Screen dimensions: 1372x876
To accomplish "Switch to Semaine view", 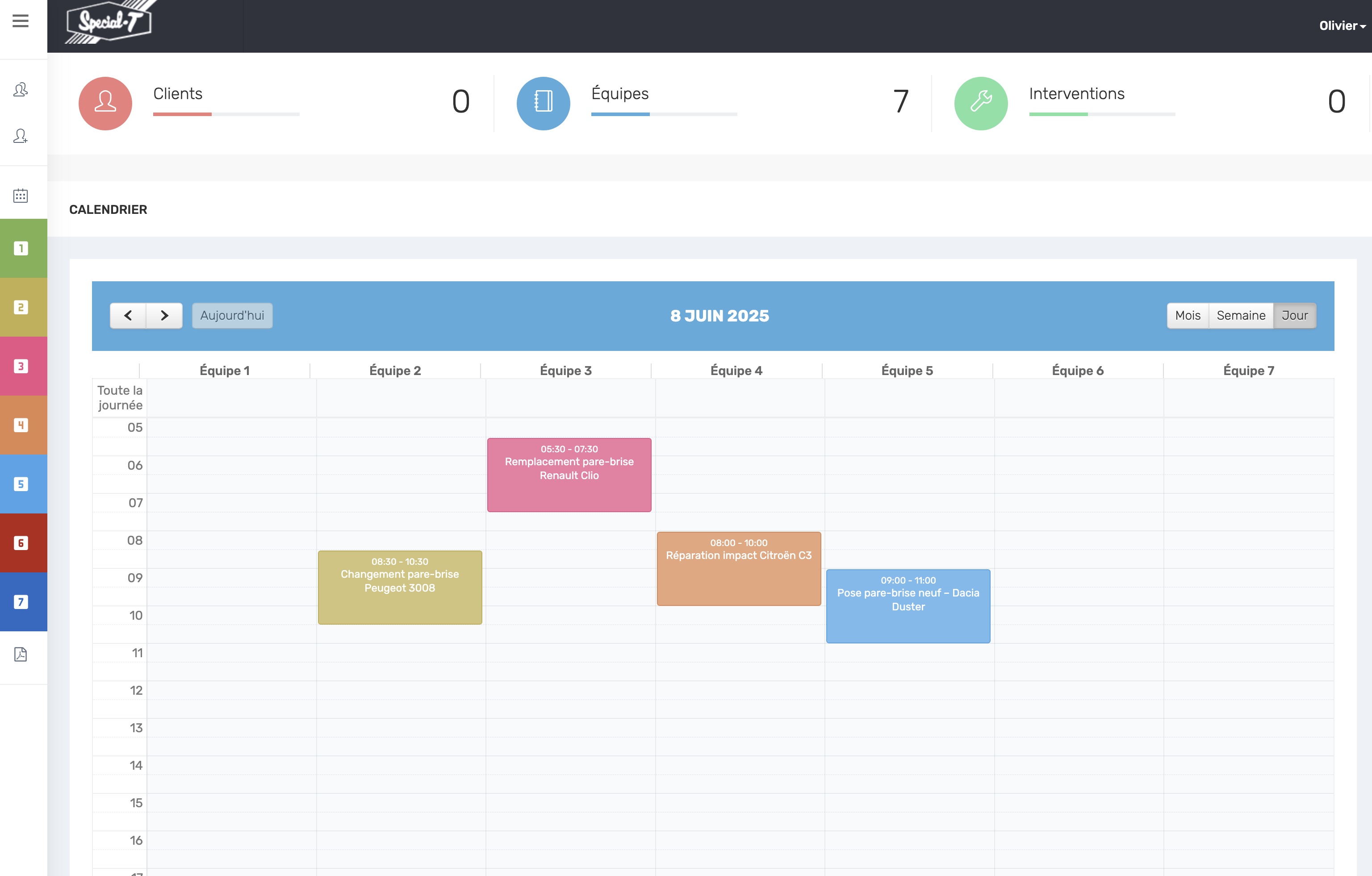I will tap(1241, 316).
